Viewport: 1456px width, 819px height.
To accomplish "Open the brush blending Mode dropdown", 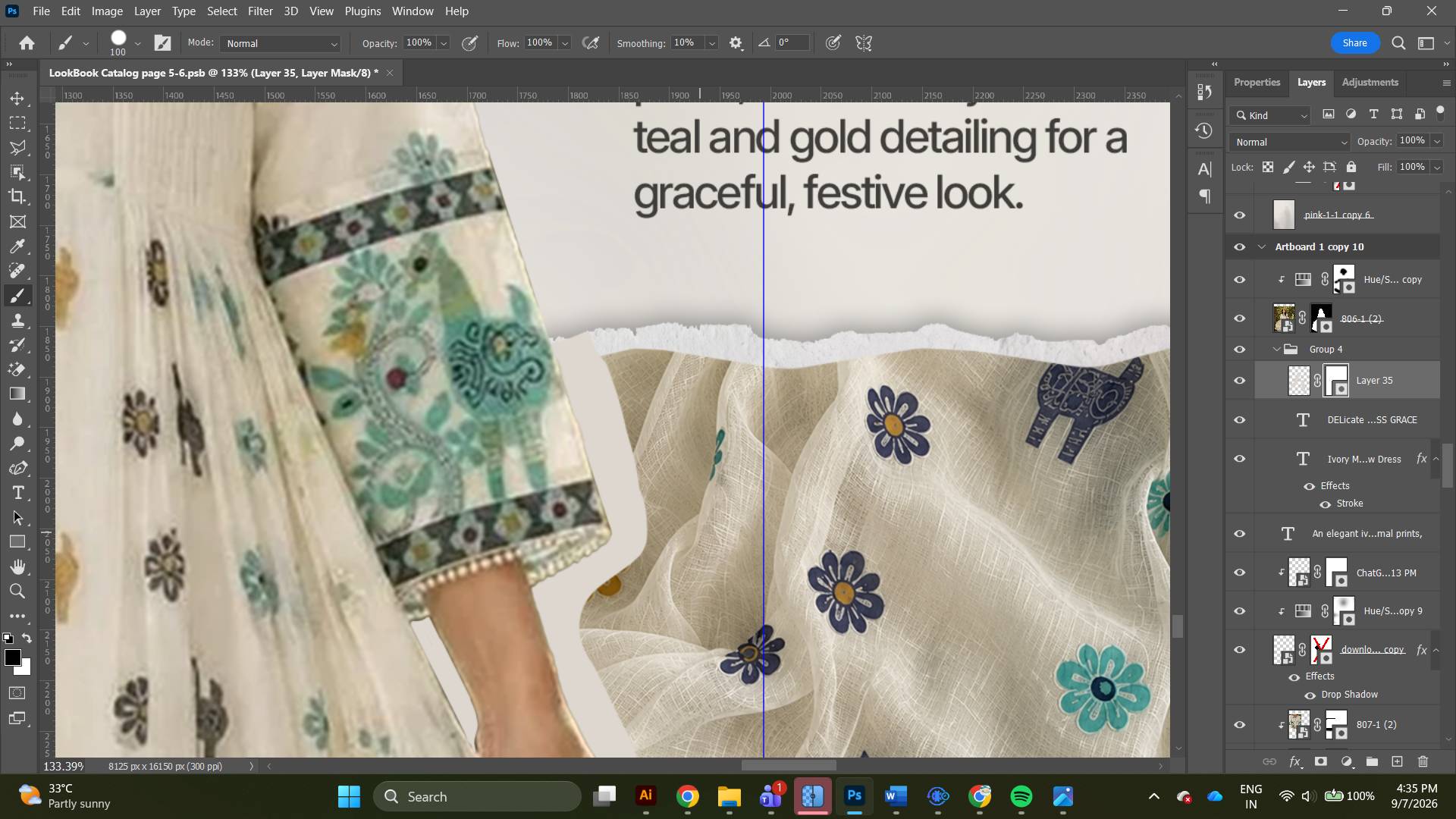I will pos(281,43).
